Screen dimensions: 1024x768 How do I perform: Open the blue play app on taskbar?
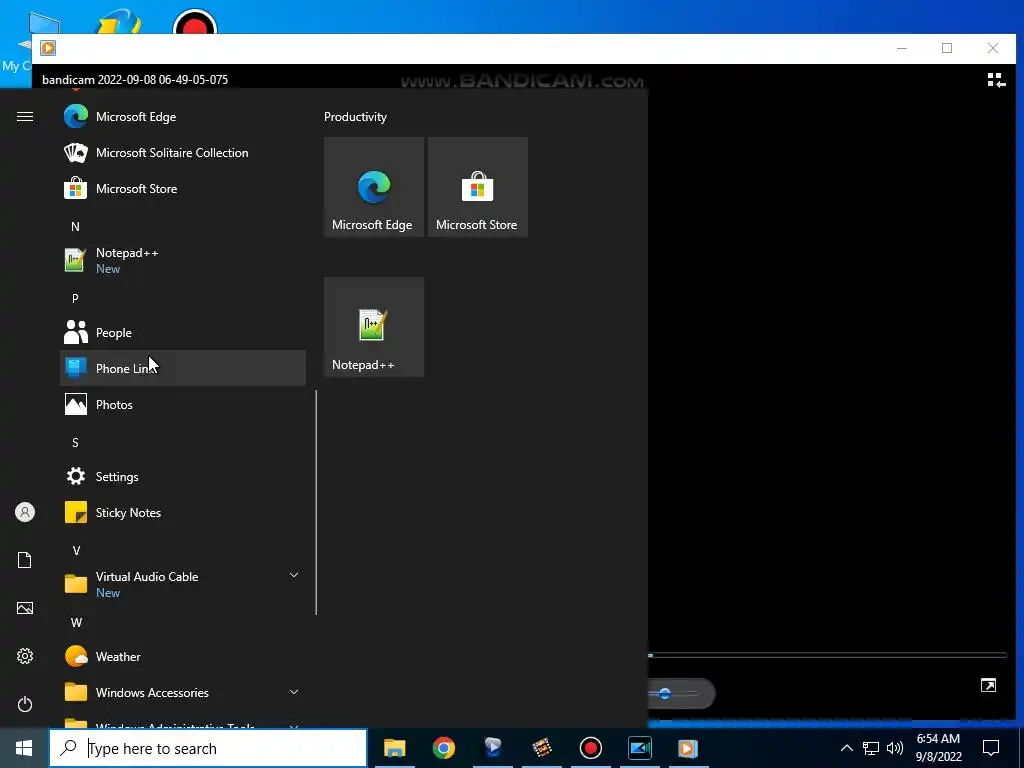[492, 748]
